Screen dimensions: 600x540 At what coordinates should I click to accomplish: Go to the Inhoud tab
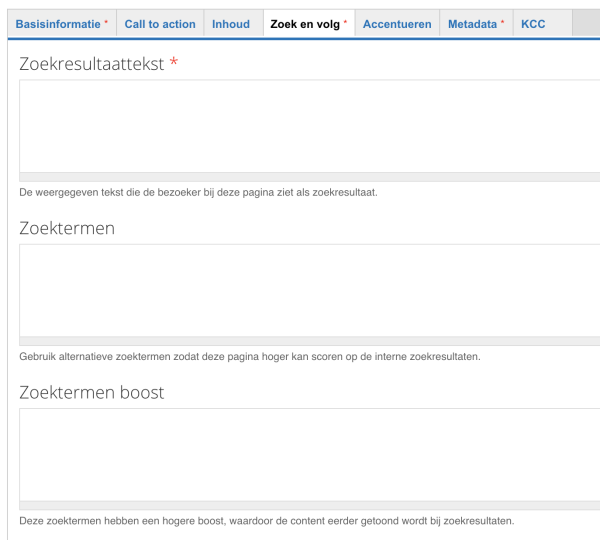click(x=231, y=23)
